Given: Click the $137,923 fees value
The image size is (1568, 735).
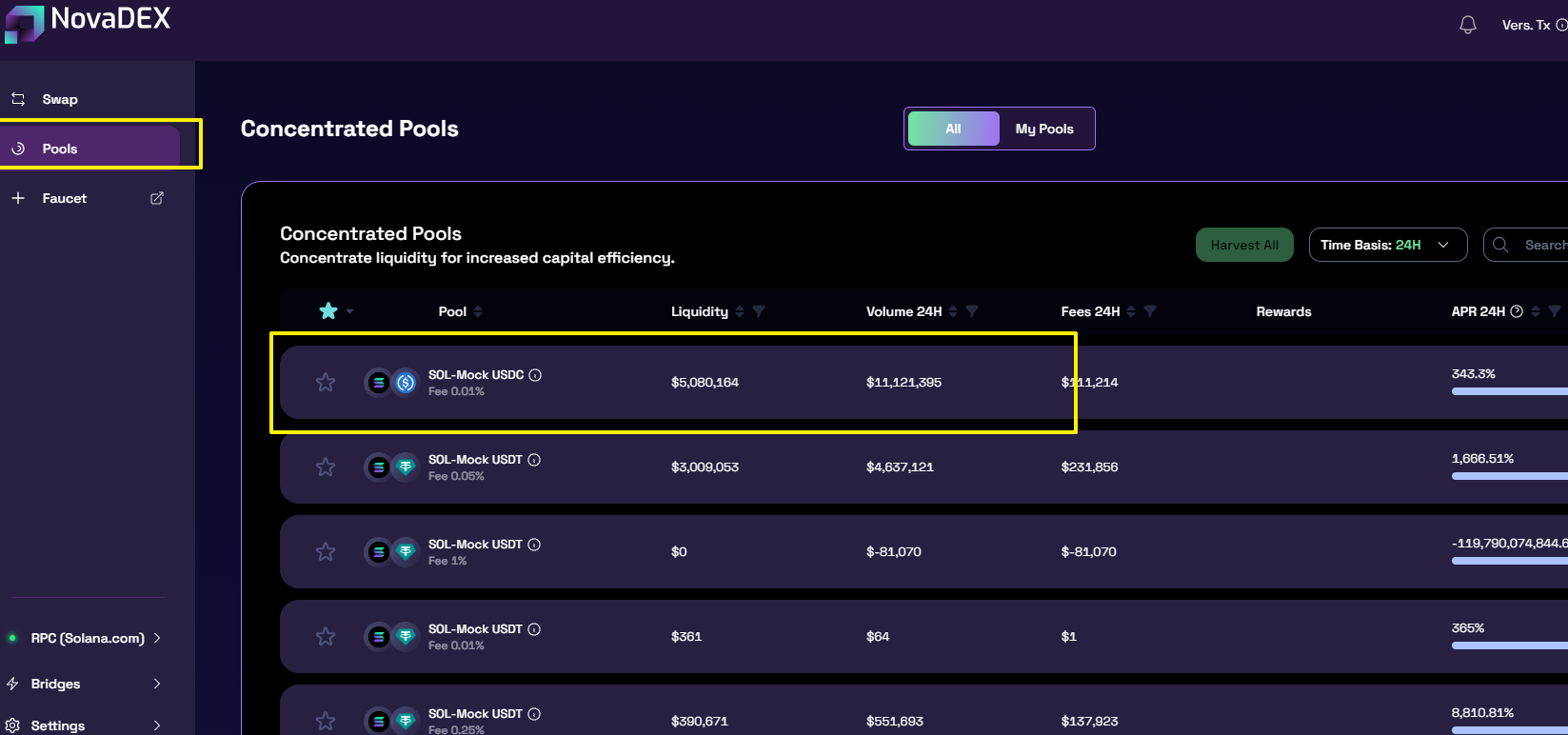Looking at the screenshot, I should pos(1089,721).
